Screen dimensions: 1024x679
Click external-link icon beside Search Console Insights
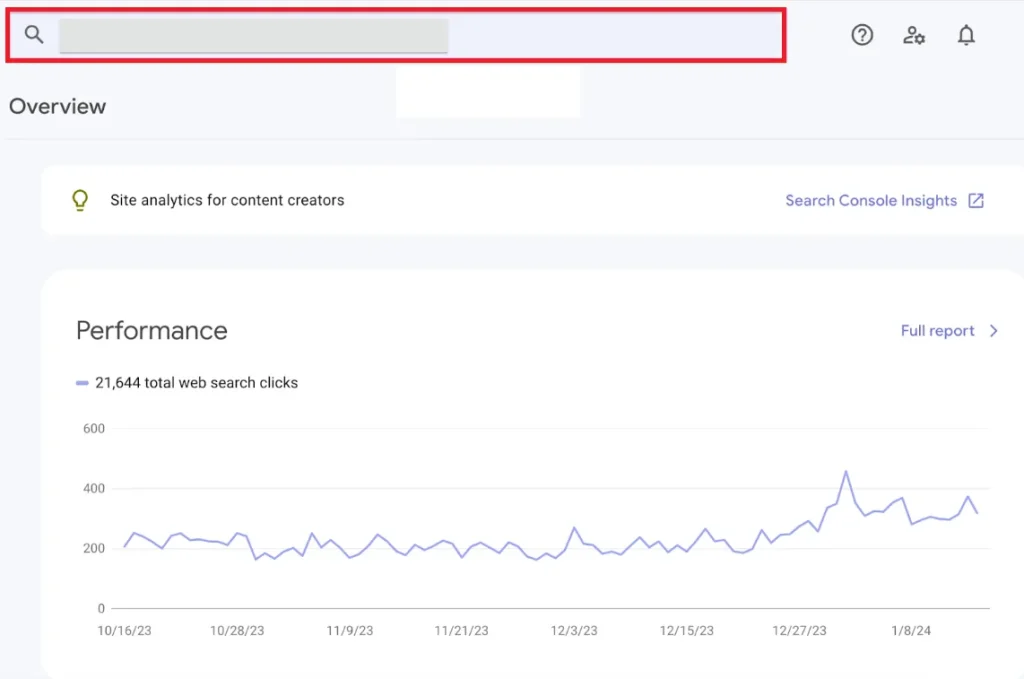coord(976,200)
